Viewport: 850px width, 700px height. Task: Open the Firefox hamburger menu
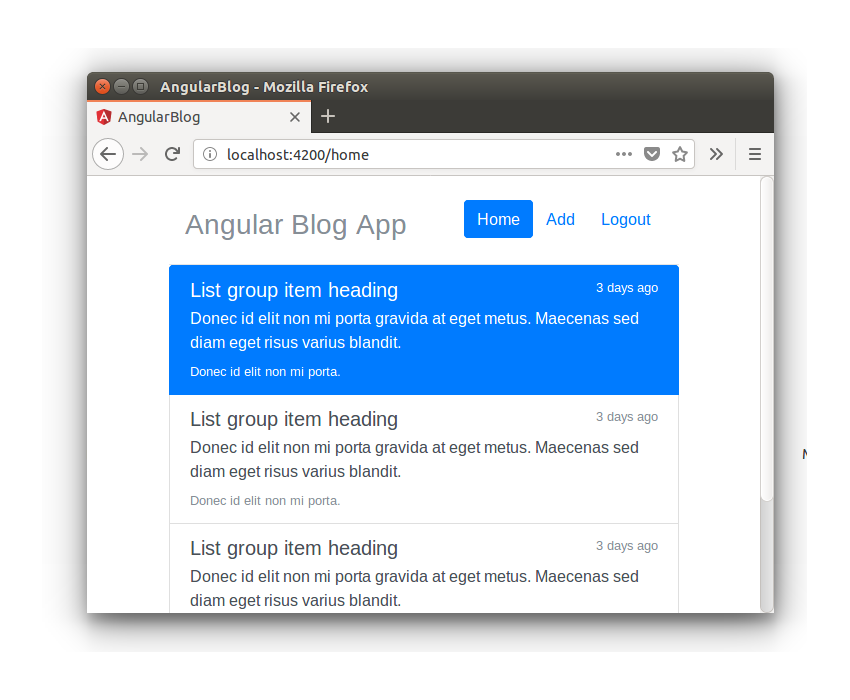(x=755, y=155)
